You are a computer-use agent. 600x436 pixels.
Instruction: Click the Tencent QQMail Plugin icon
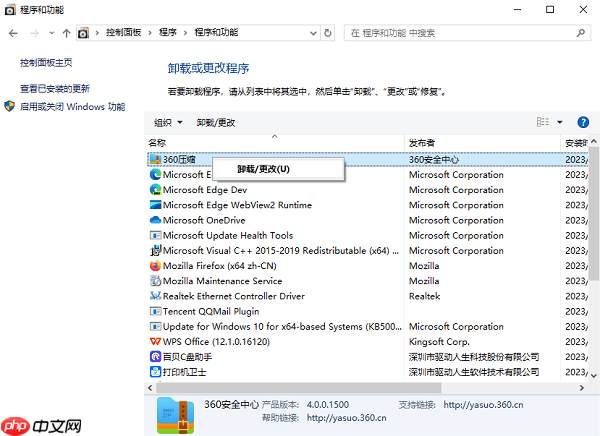point(155,311)
